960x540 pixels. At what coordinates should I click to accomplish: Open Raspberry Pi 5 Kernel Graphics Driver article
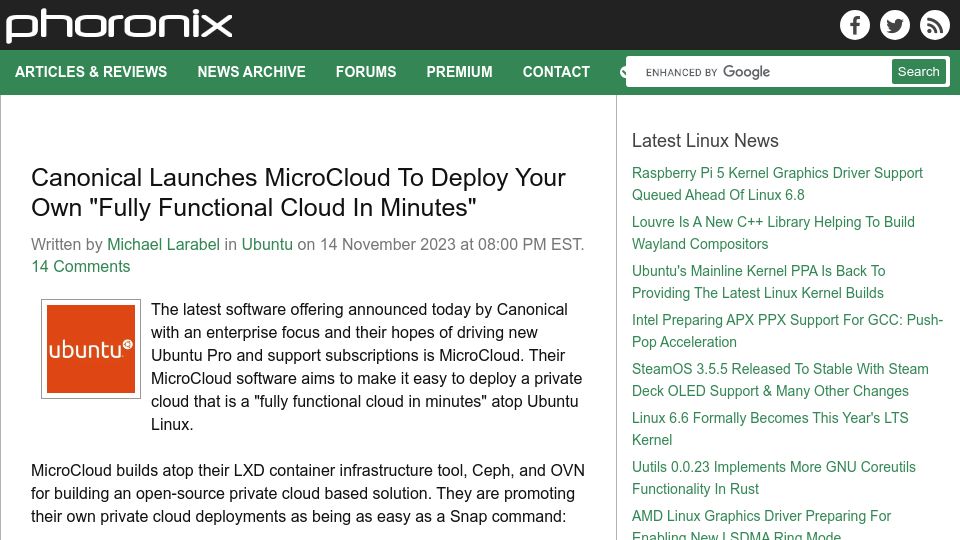[x=777, y=184]
